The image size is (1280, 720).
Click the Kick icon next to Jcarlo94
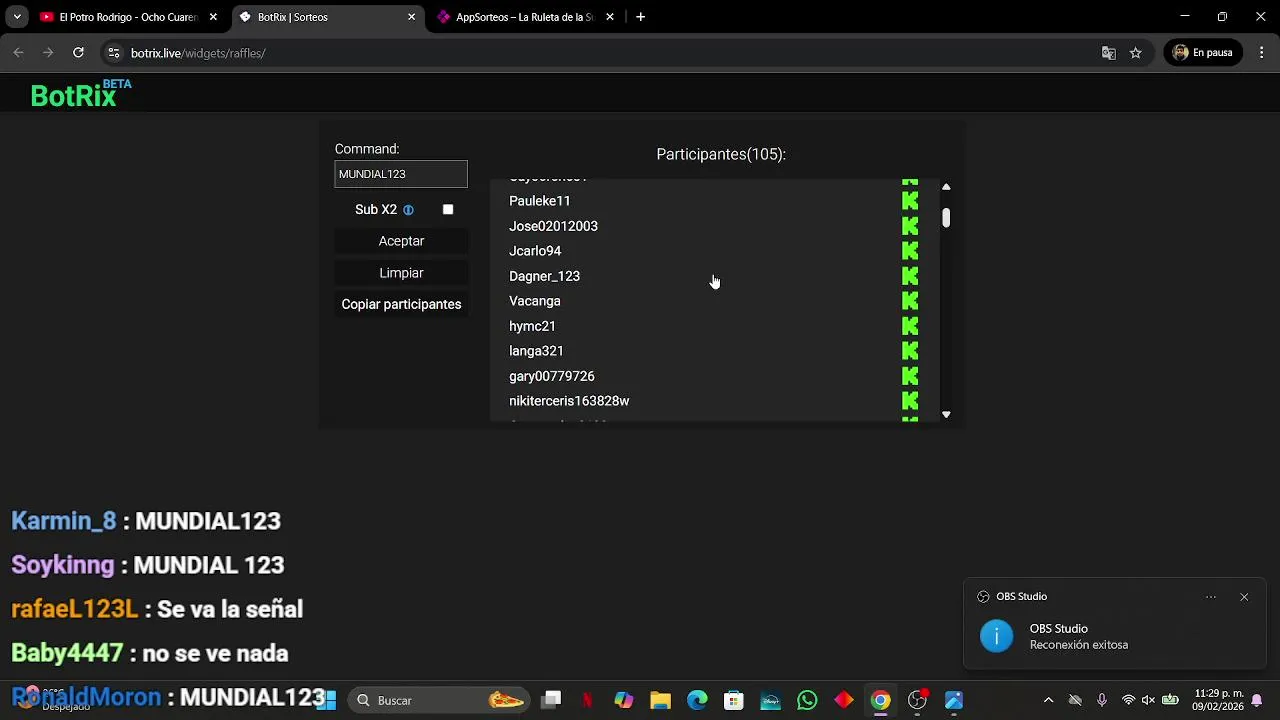coord(910,251)
